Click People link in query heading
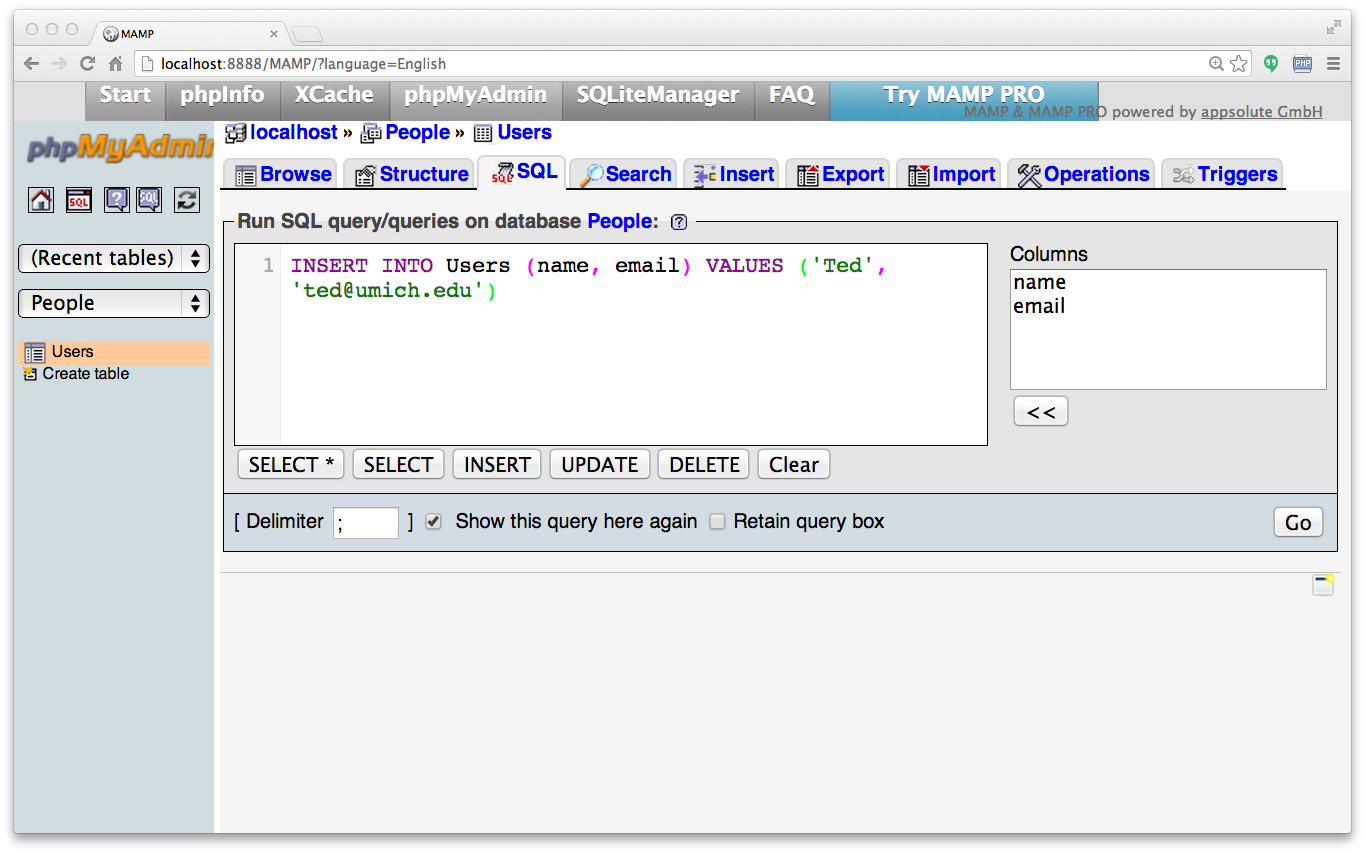The height and width of the screenshot is (853, 1365). click(x=620, y=222)
